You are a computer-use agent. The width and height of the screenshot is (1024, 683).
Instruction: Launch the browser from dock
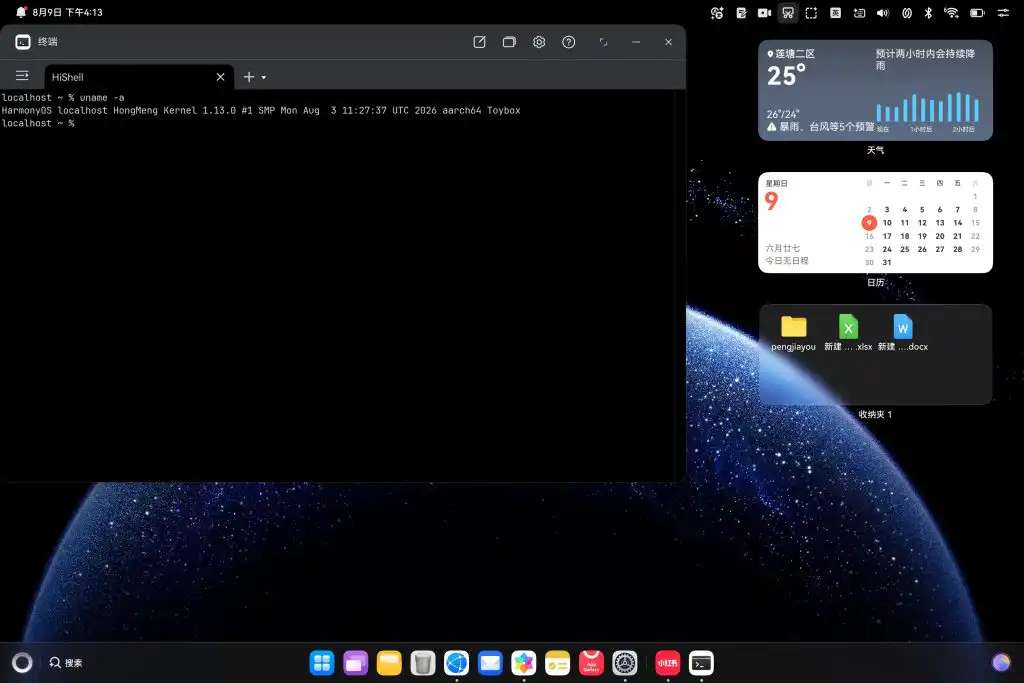[456, 663]
